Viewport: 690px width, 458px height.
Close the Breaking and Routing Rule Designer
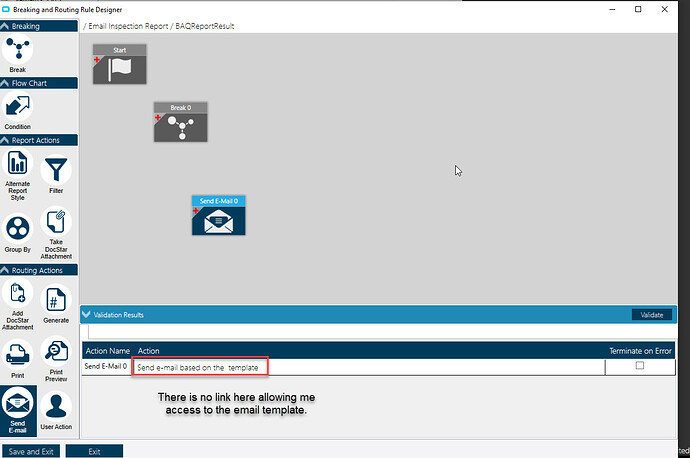click(664, 9)
